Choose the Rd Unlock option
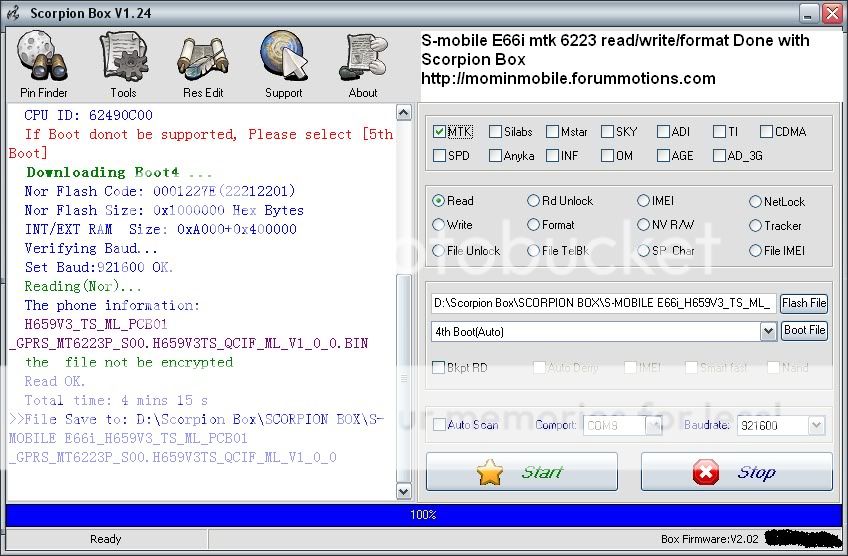The height and width of the screenshot is (556, 848). pyautogui.click(x=533, y=201)
